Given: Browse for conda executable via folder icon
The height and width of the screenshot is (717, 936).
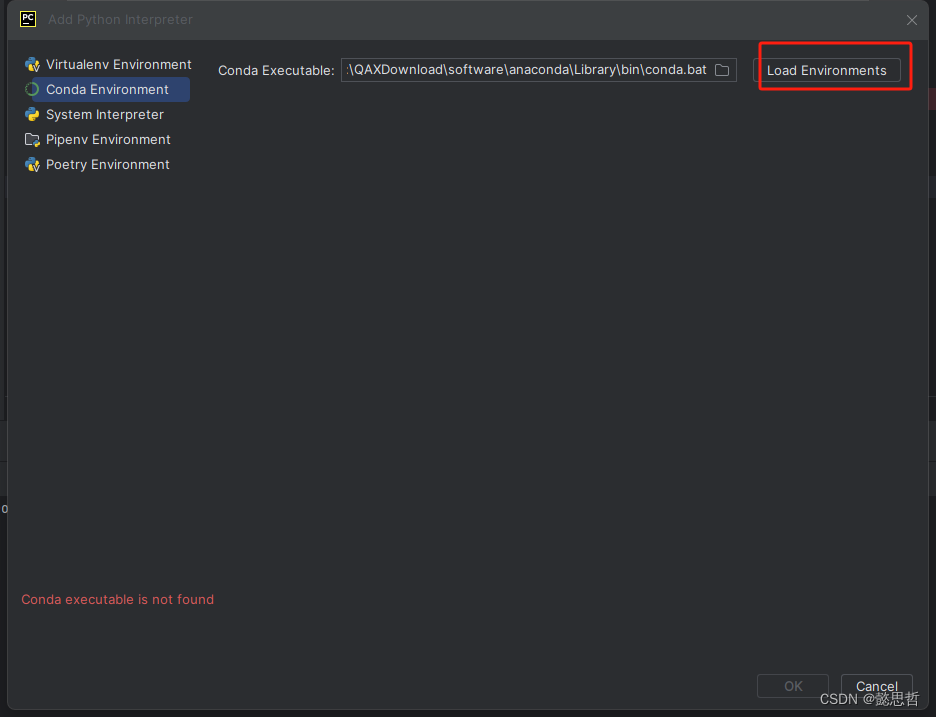Looking at the screenshot, I should [722, 70].
